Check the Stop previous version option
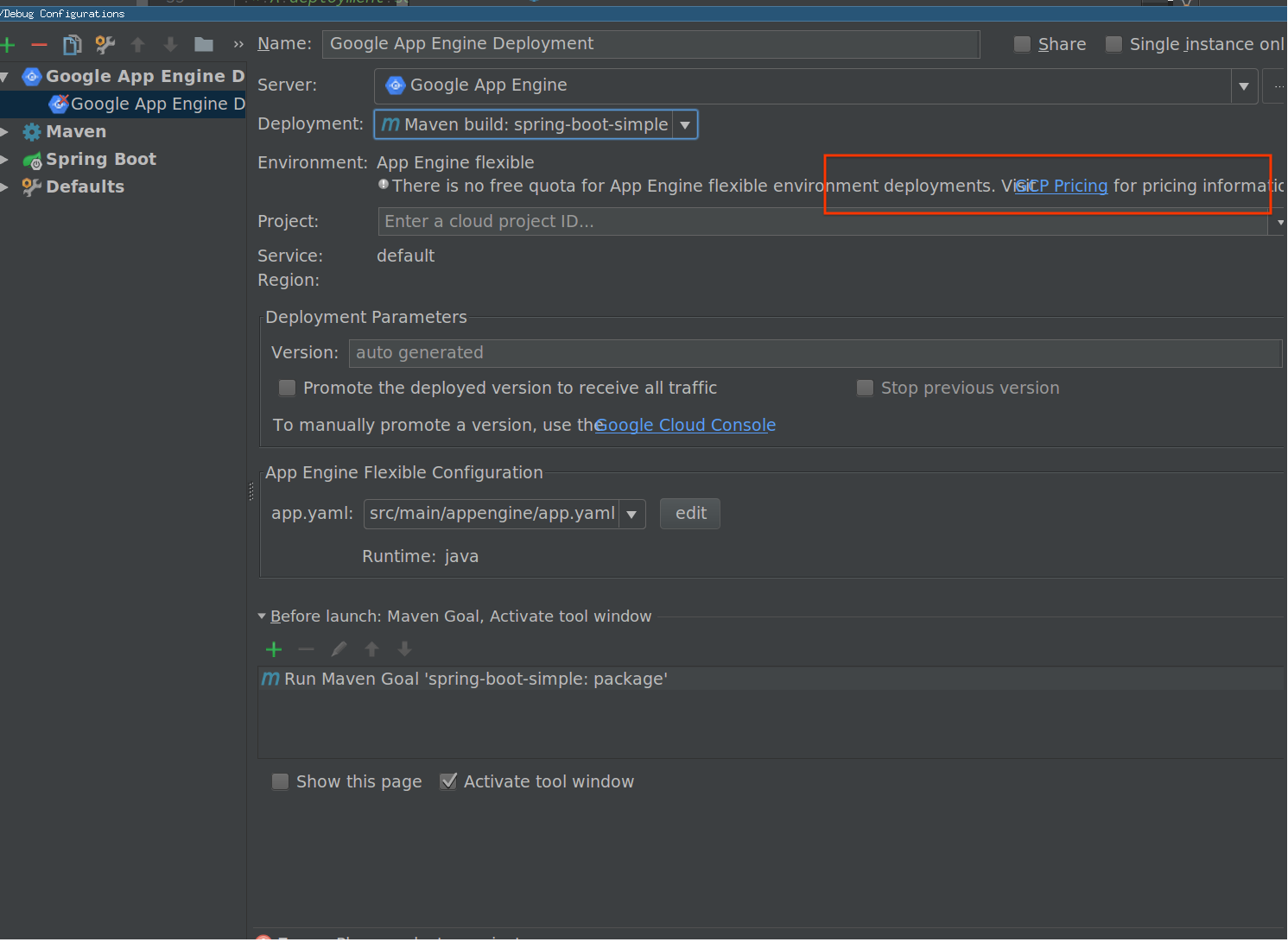The width and height of the screenshot is (1288, 942). tap(865, 388)
